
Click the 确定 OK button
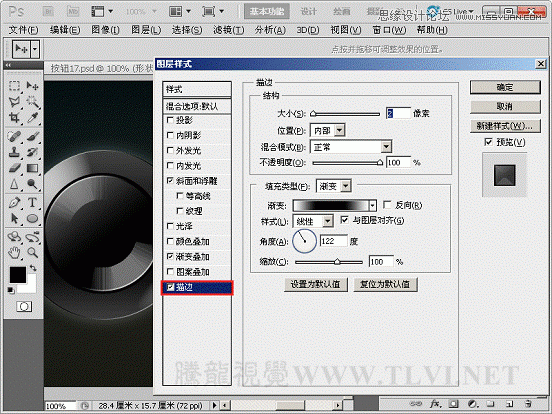point(505,87)
